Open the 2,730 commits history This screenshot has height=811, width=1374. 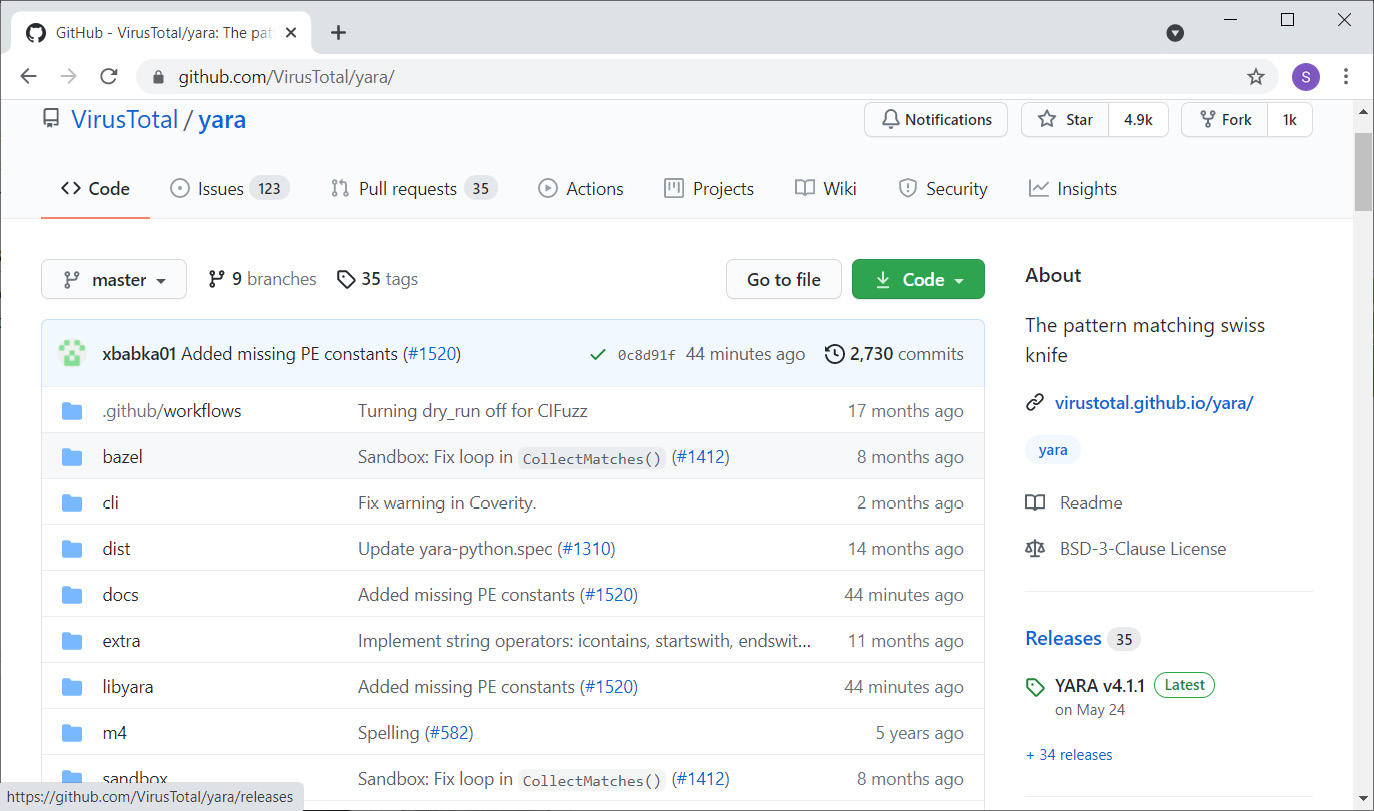894,354
